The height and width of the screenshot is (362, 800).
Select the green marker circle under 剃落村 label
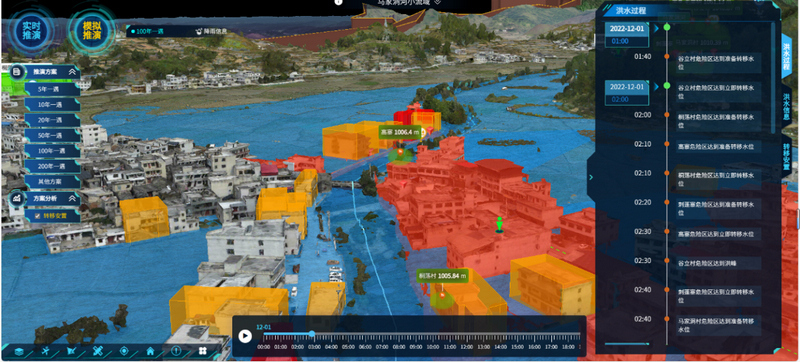pos(442,299)
